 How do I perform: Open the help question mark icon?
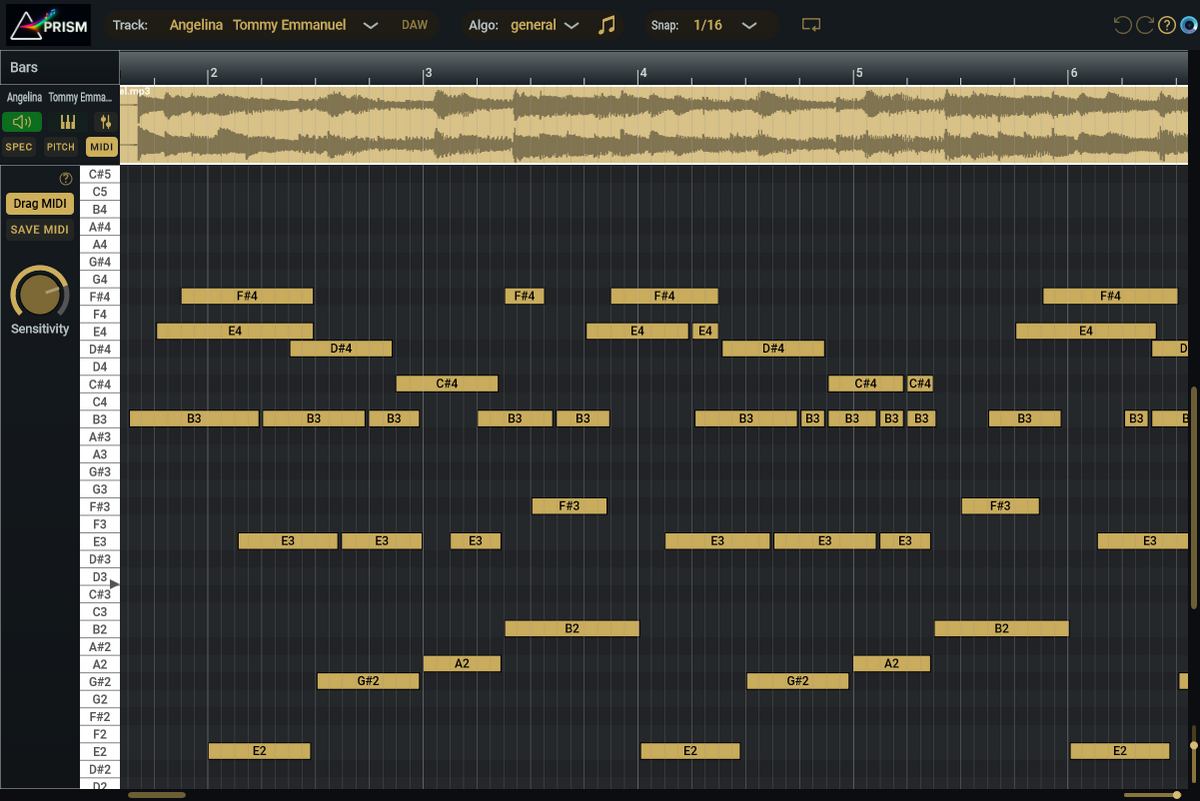(1167, 25)
